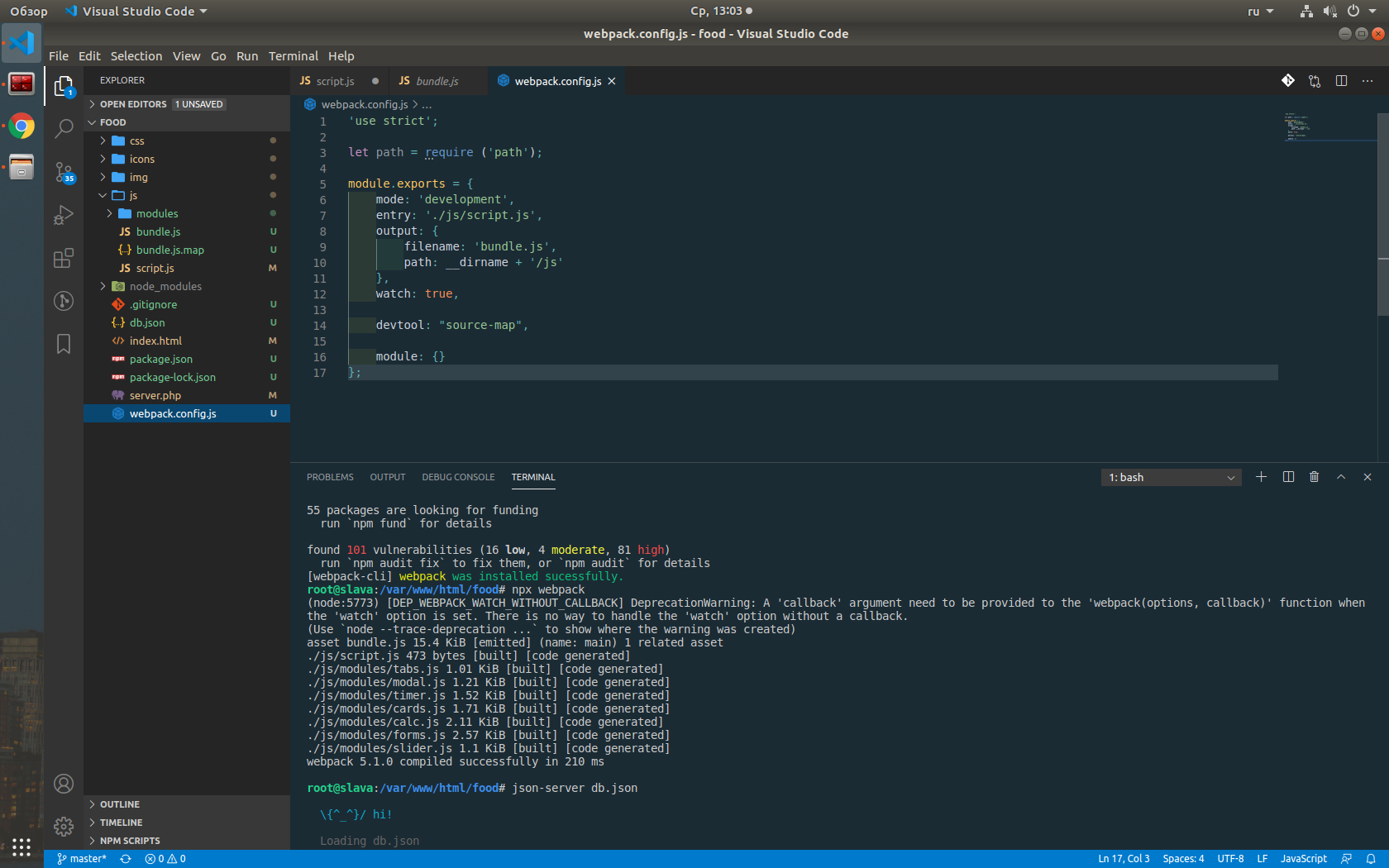Click the feedback icon in status bar
This screenshot has height=868, width=1389.
pos(1347,859)
